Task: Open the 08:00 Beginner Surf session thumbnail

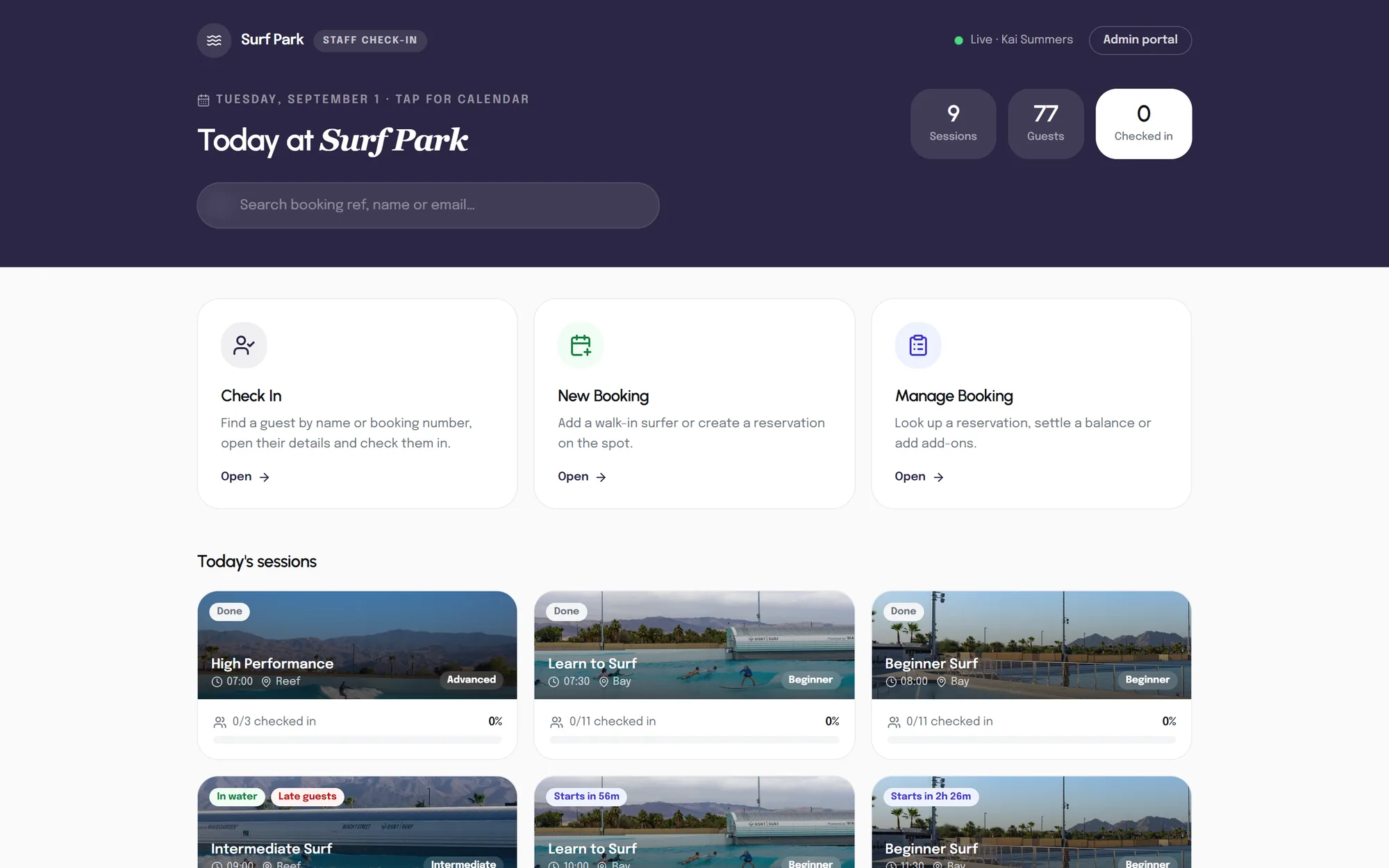Action: pos(1031,645)
